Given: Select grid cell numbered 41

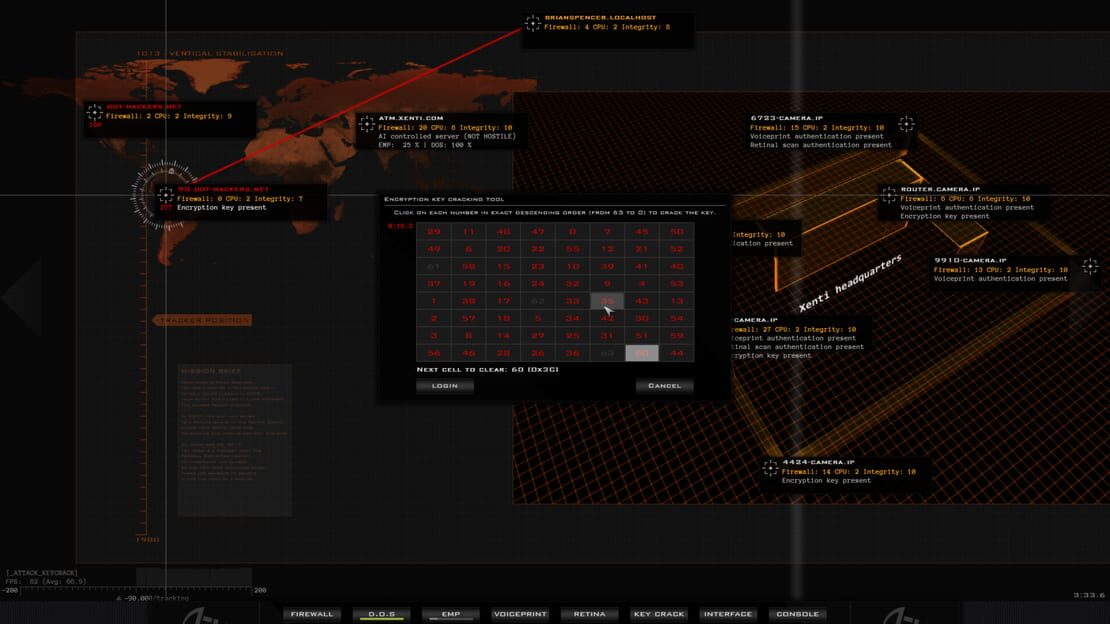Looking at the screenshot, I should [641, 266].
